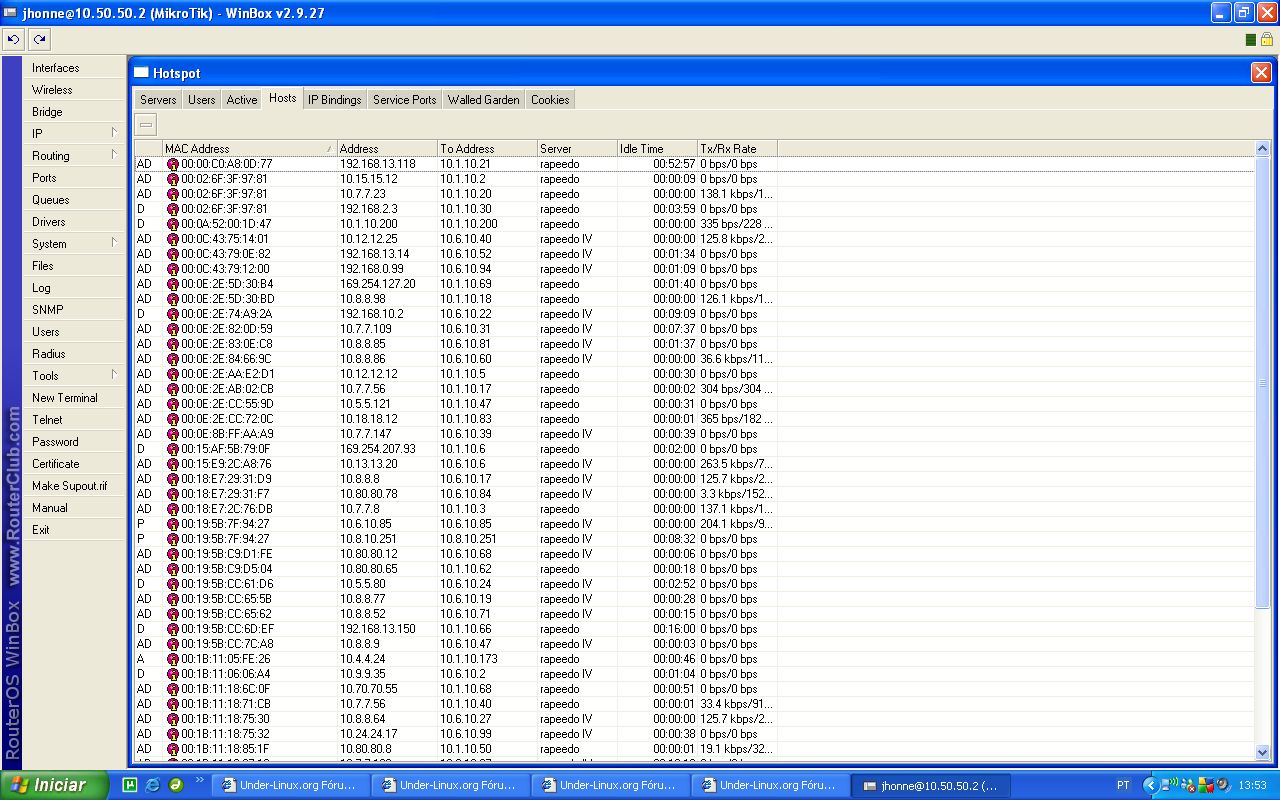Select host icon for MAC 00:1B:11:18:71:CB
1280x800 pixels.
[173, 704]
